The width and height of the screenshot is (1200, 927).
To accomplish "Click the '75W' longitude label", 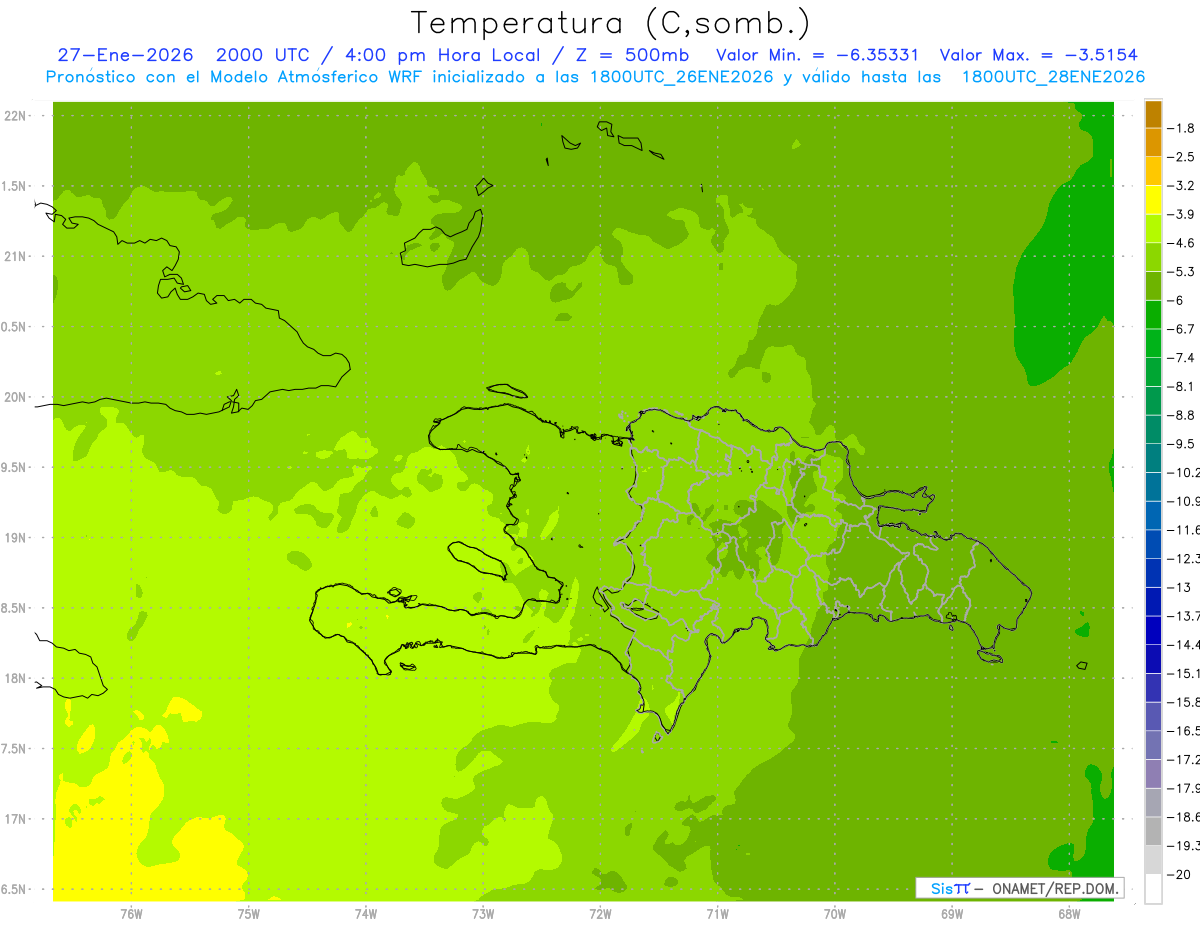I will tap(249, 912).
